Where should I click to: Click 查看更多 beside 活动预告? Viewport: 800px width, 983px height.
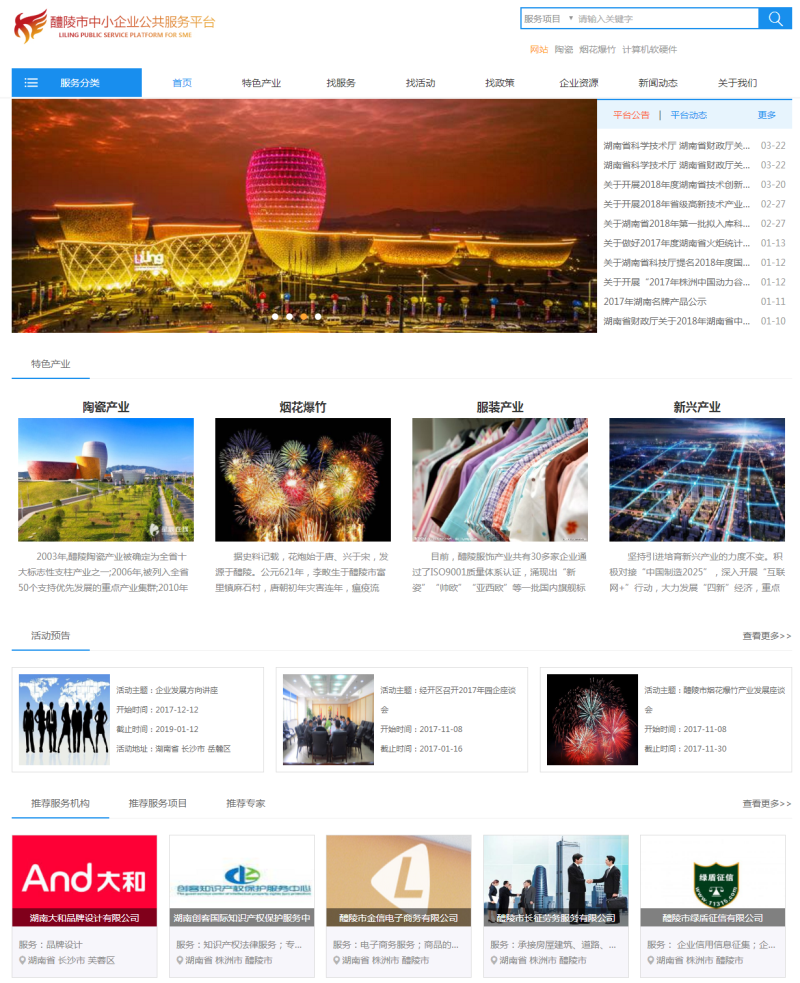[x=766, y=635]
